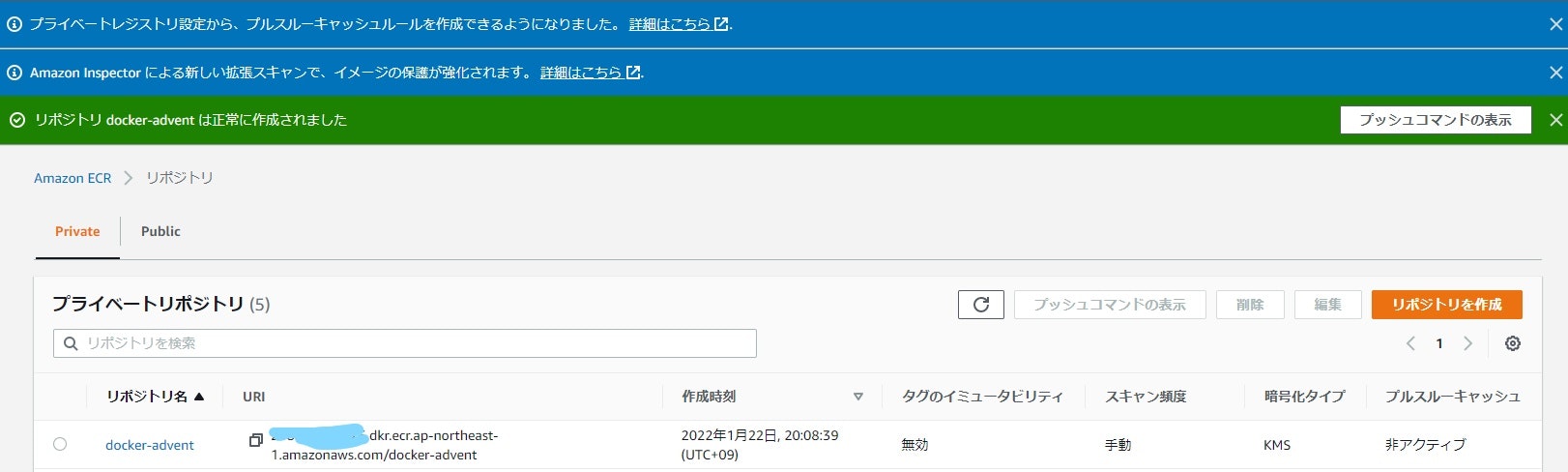Click the info icon in the Amazon Inspector banner

(15, 73)
